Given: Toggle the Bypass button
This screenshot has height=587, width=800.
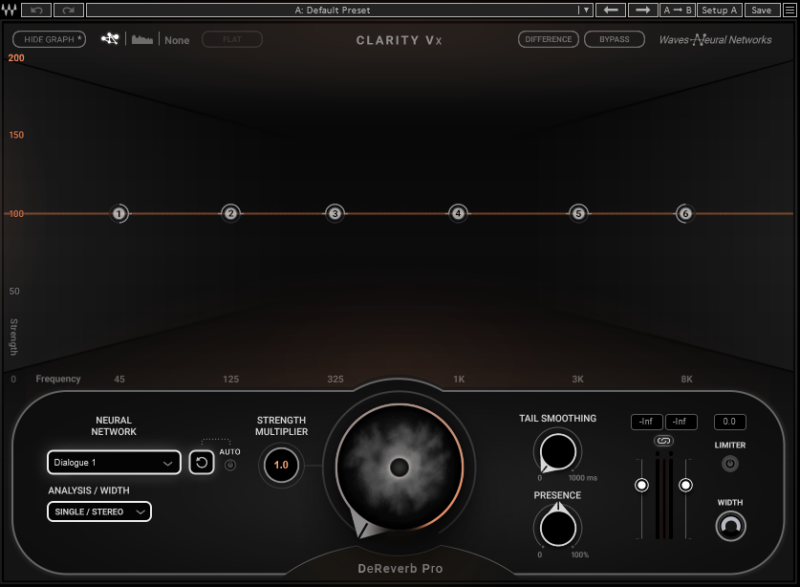Looking at the screenshot, I should (614, 40).
